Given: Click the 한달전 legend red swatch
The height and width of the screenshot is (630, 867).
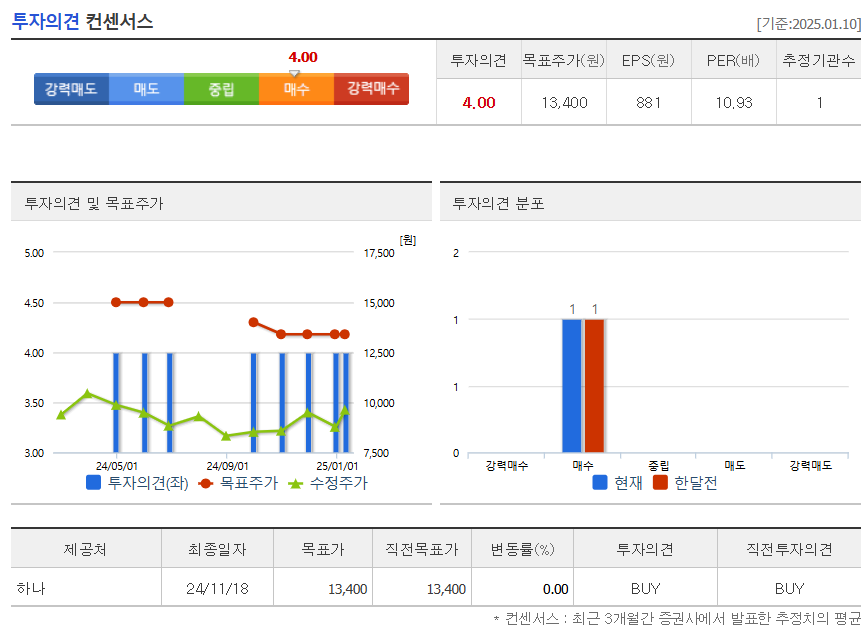Looking at the screenshot, I should click(660, 482).
